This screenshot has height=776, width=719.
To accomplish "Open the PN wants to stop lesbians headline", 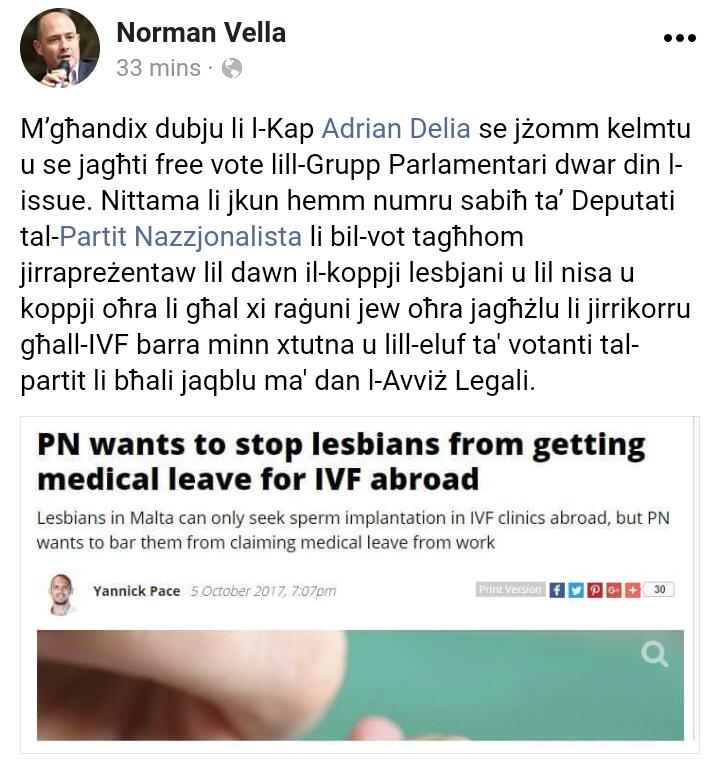I will [x=341, y=462].
